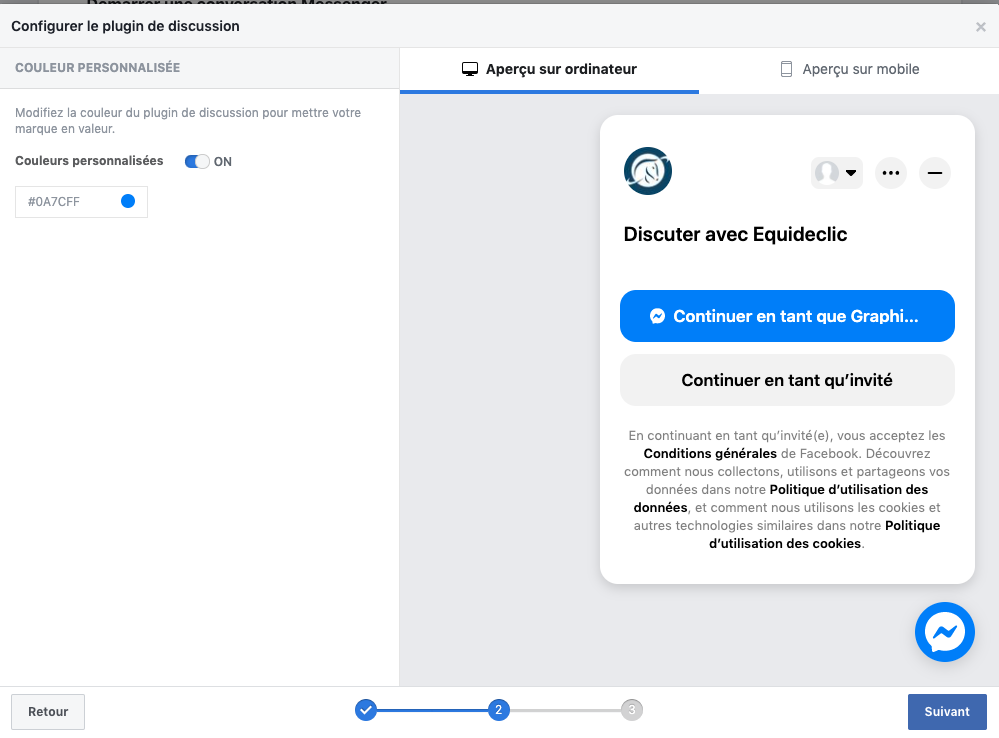This screenshot has width=999, height=738.
Task: Switch to Aperçu sur mobile tab
Action: (849, 69)
